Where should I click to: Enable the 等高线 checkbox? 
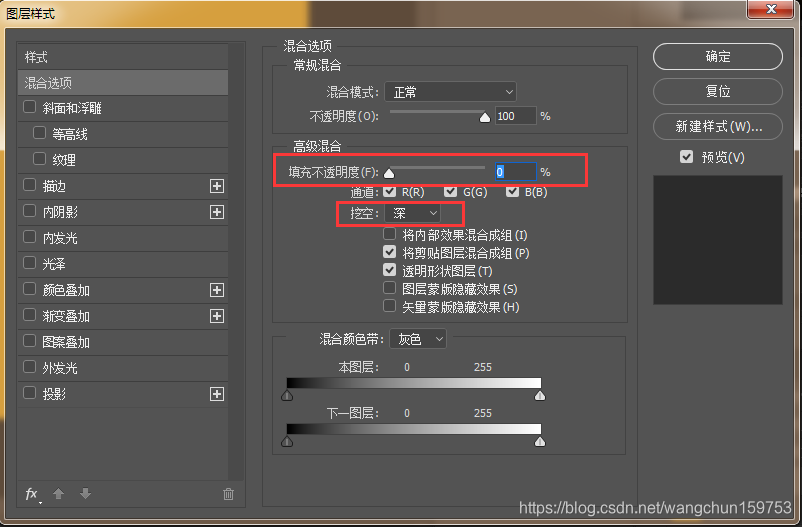39,133
